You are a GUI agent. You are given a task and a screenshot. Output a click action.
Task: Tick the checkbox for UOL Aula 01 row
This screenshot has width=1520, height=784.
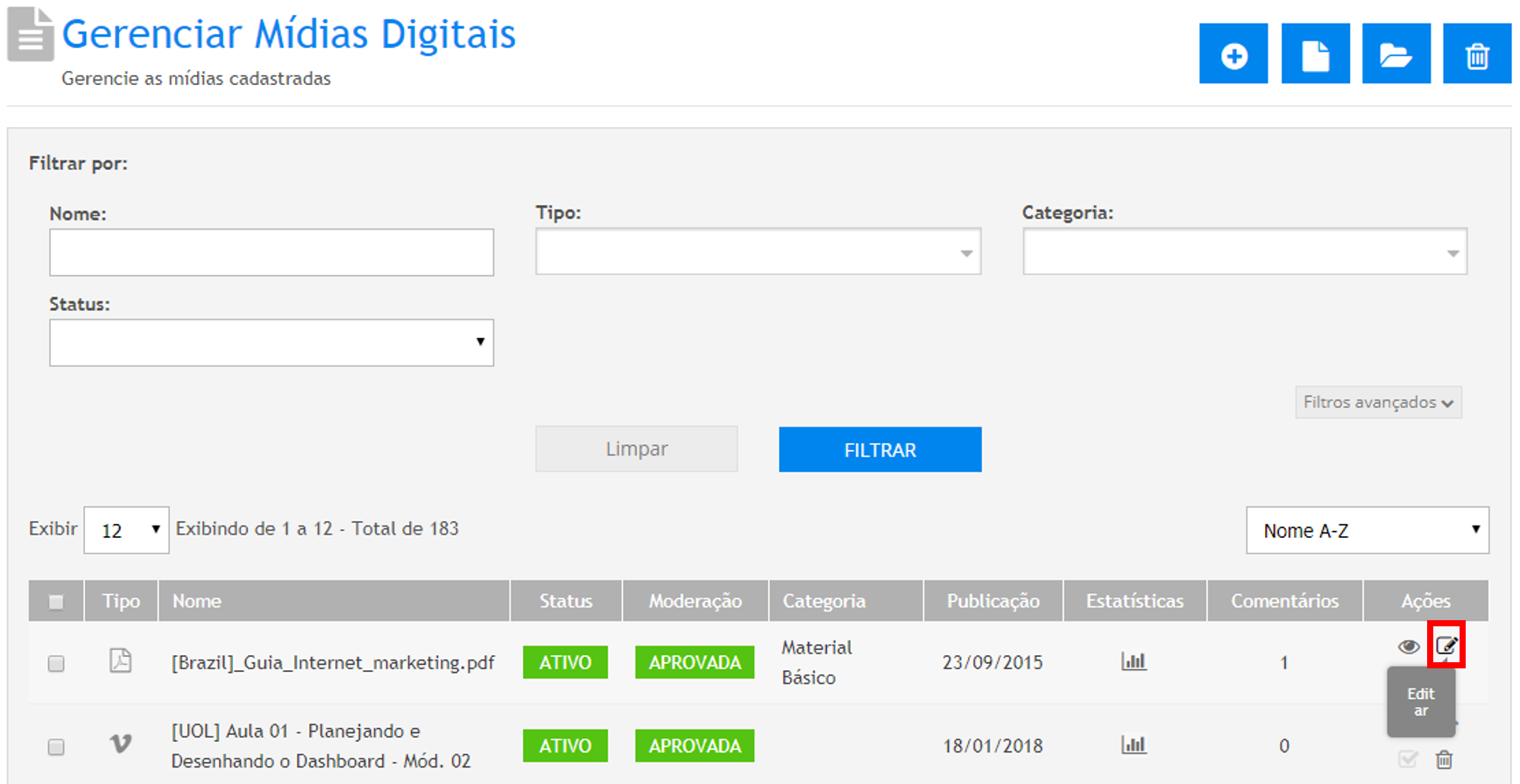pyautogui.click(x=56, y=746)
